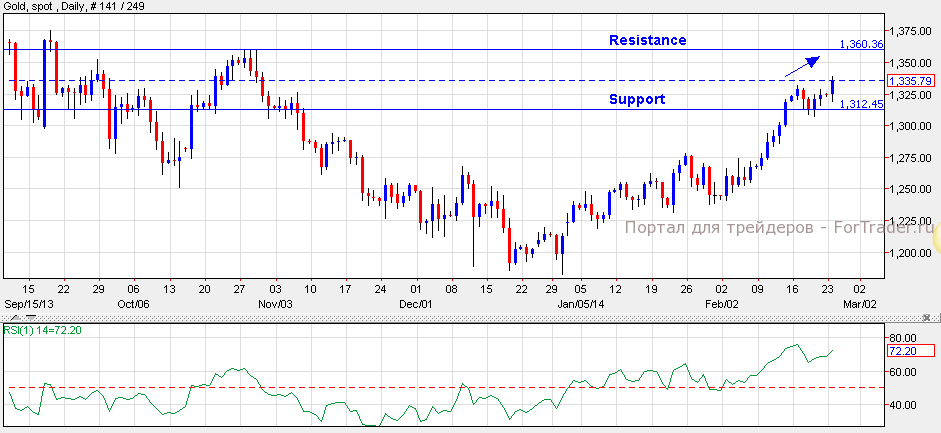Viewport: 941px width, 433px height.
Task: Click the latest blue candlestick at far right
Action: point(833,88)
